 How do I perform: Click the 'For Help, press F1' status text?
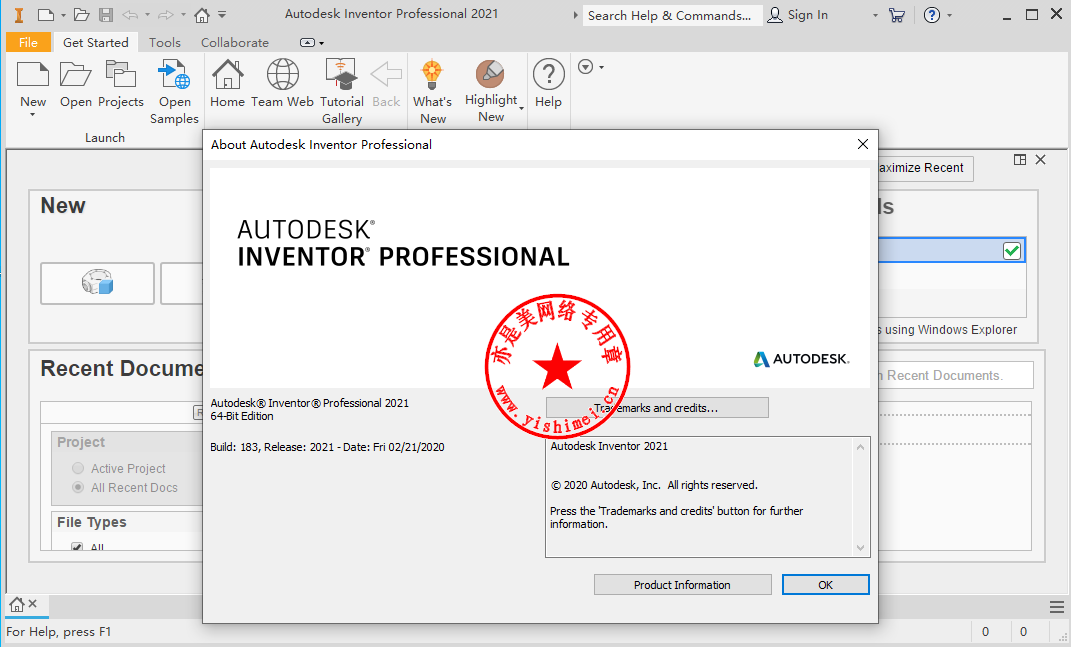59,632
